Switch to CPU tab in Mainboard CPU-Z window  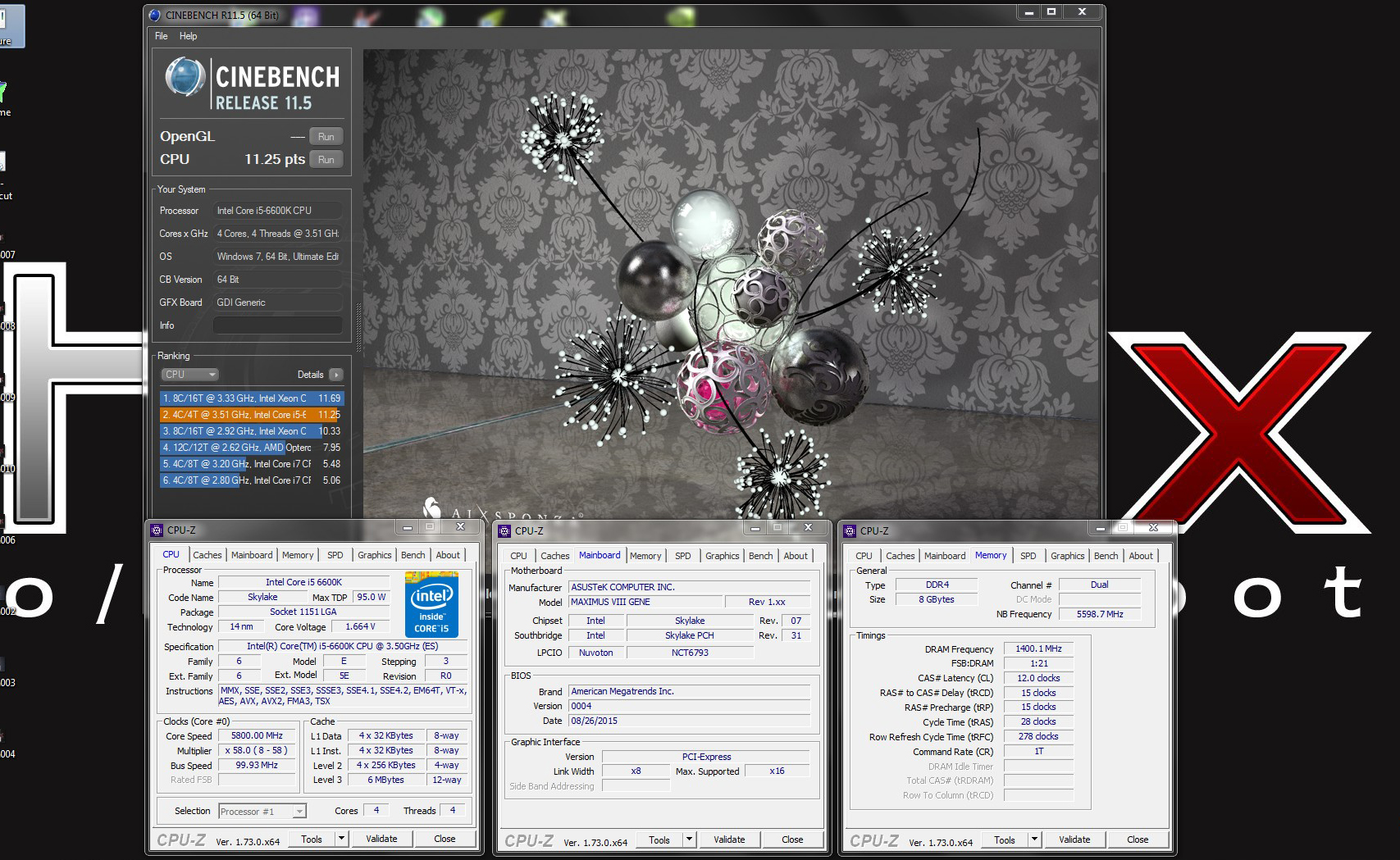click(519, 556)
